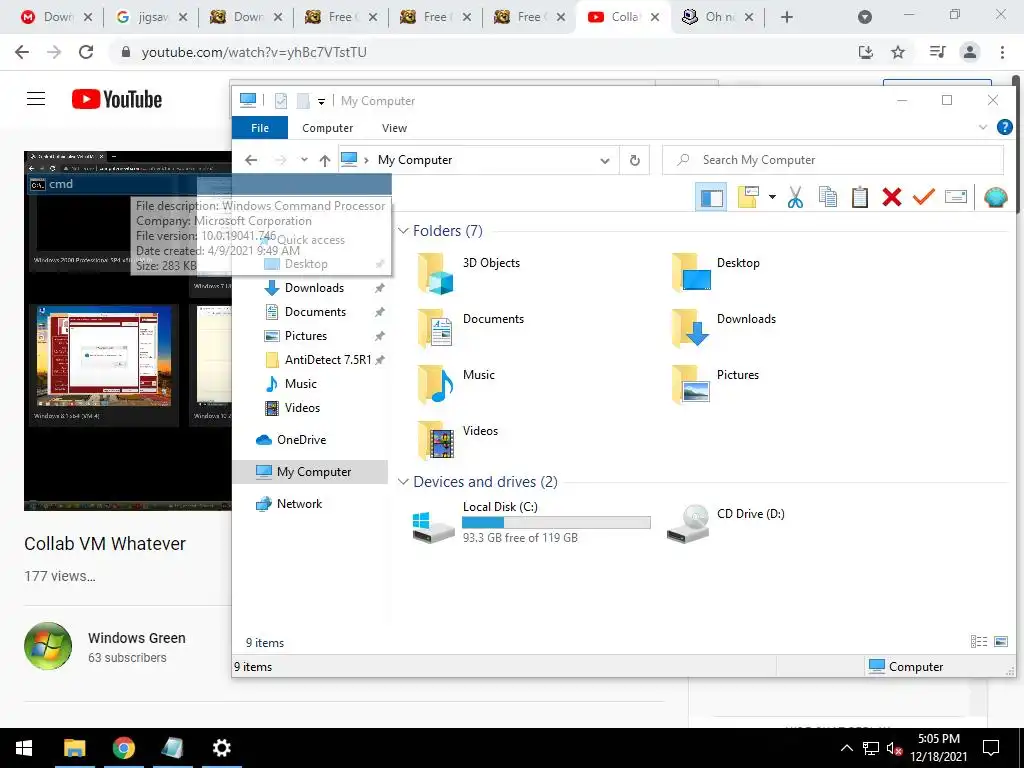1024x768 pixels.
Task: Switch to details view layout icon
Action: 978,642
